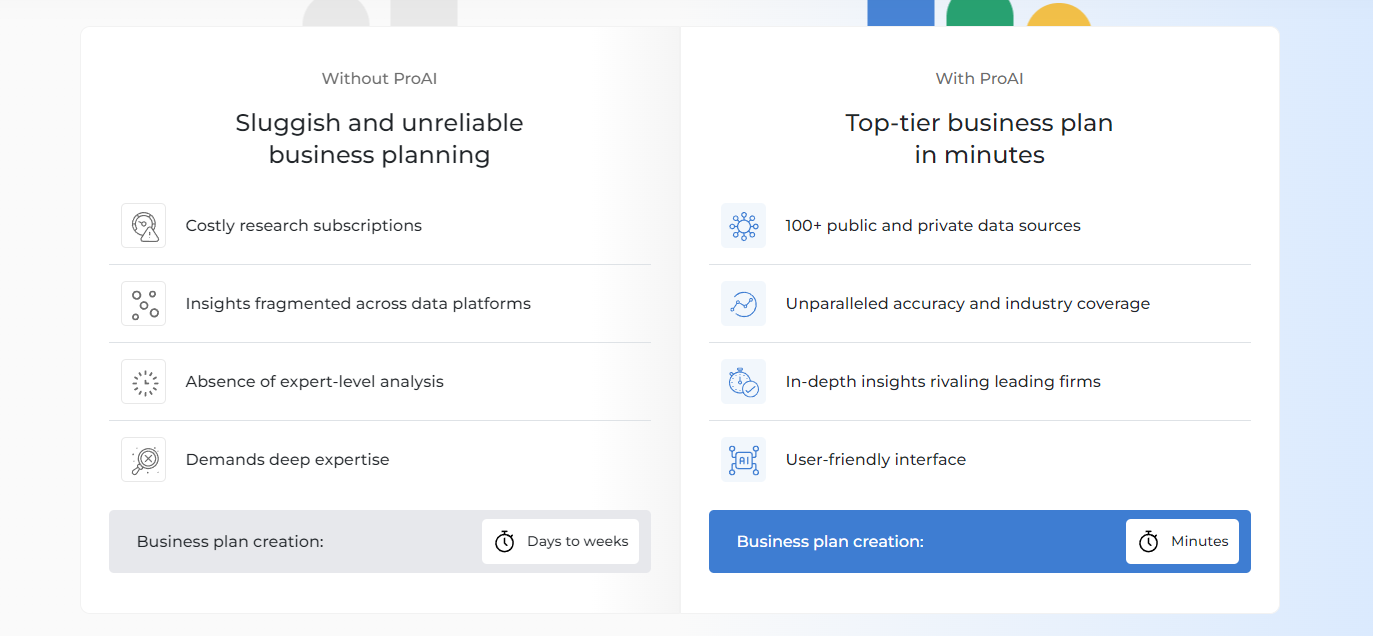Click the Minutes badge
Image resolution: width=1373 pixels, height=636 pixels.
[x=1182, y=542]
